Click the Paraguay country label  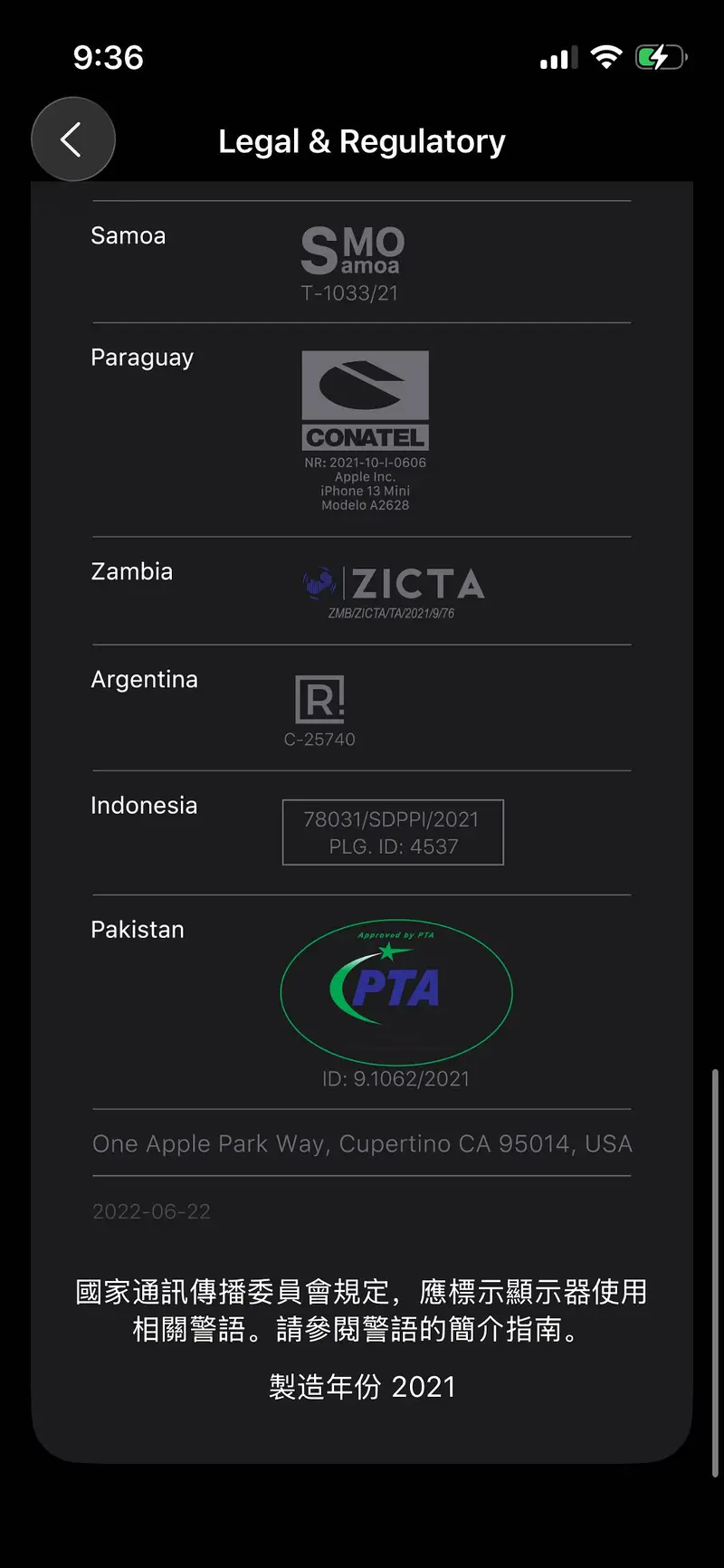(x=142, y=358)
